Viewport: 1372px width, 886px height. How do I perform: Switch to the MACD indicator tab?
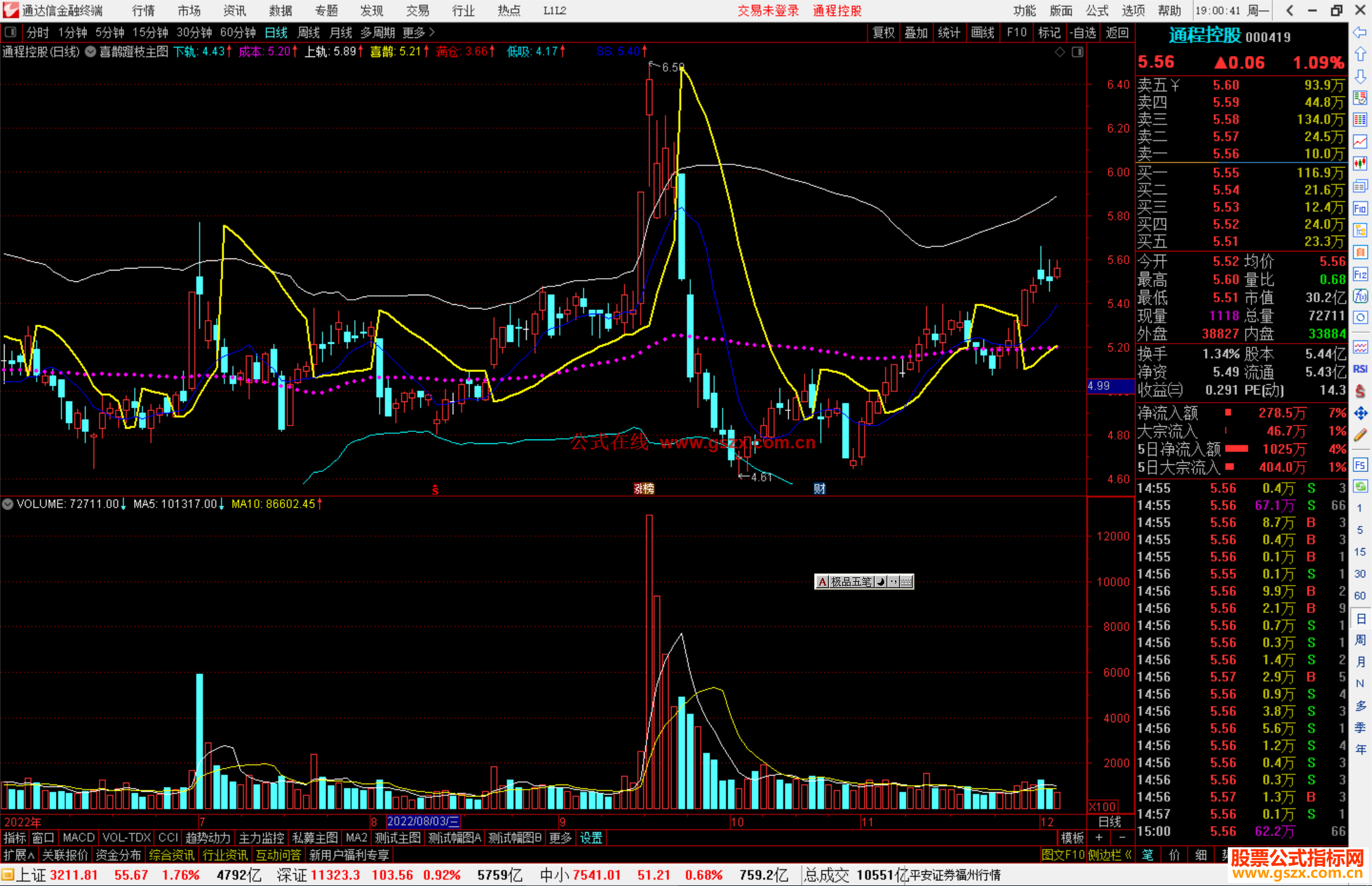point(78,838)
